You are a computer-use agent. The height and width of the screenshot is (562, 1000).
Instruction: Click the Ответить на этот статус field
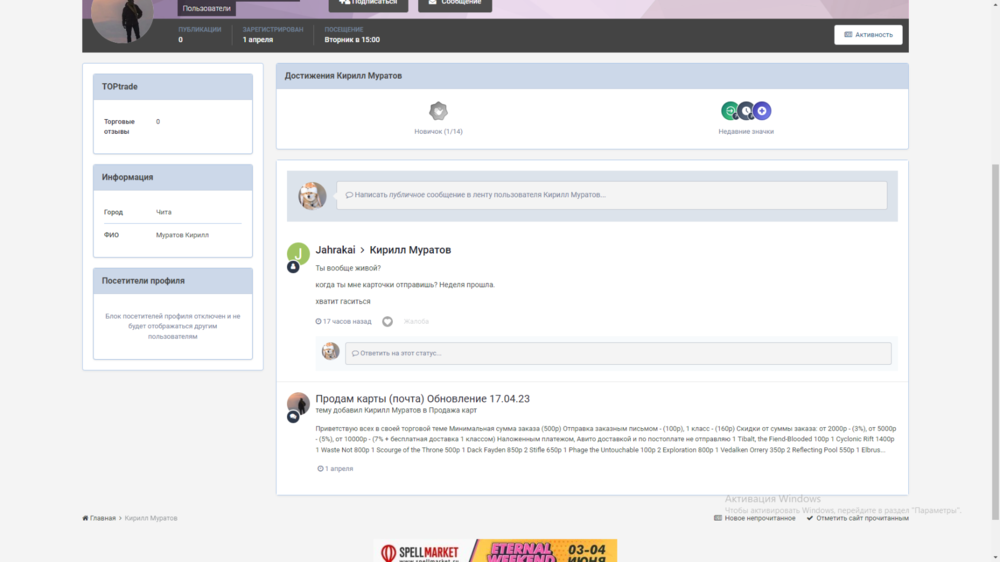pyautogui.click(x=618, y=353)
